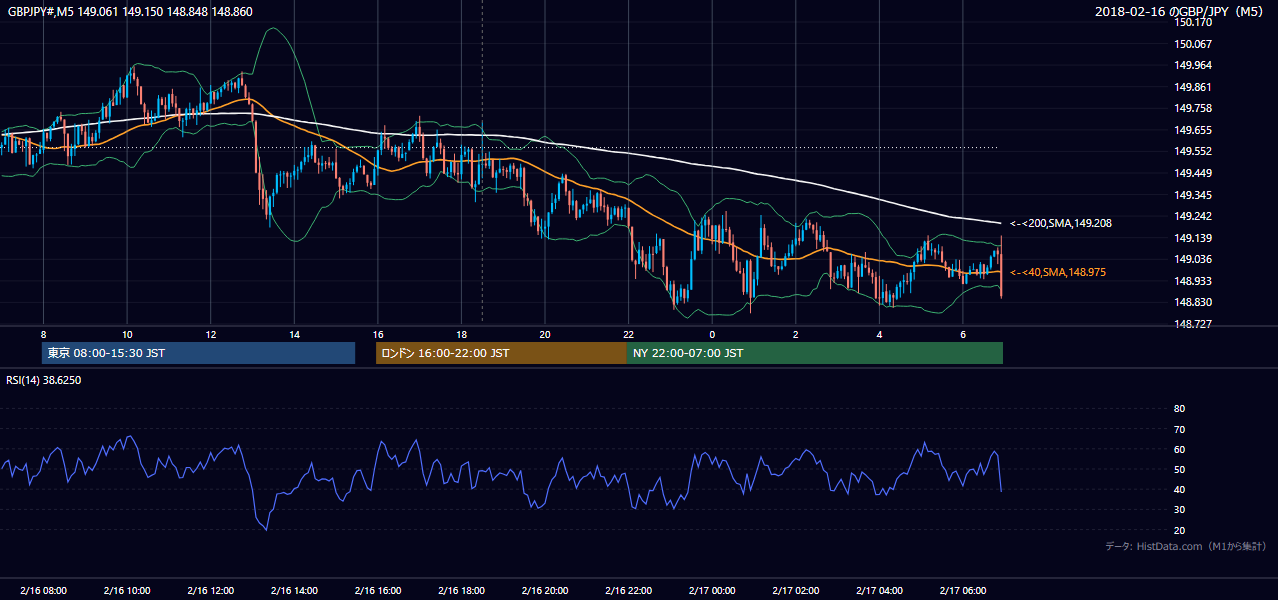Click price axis value 148.727

(1193, 325)
